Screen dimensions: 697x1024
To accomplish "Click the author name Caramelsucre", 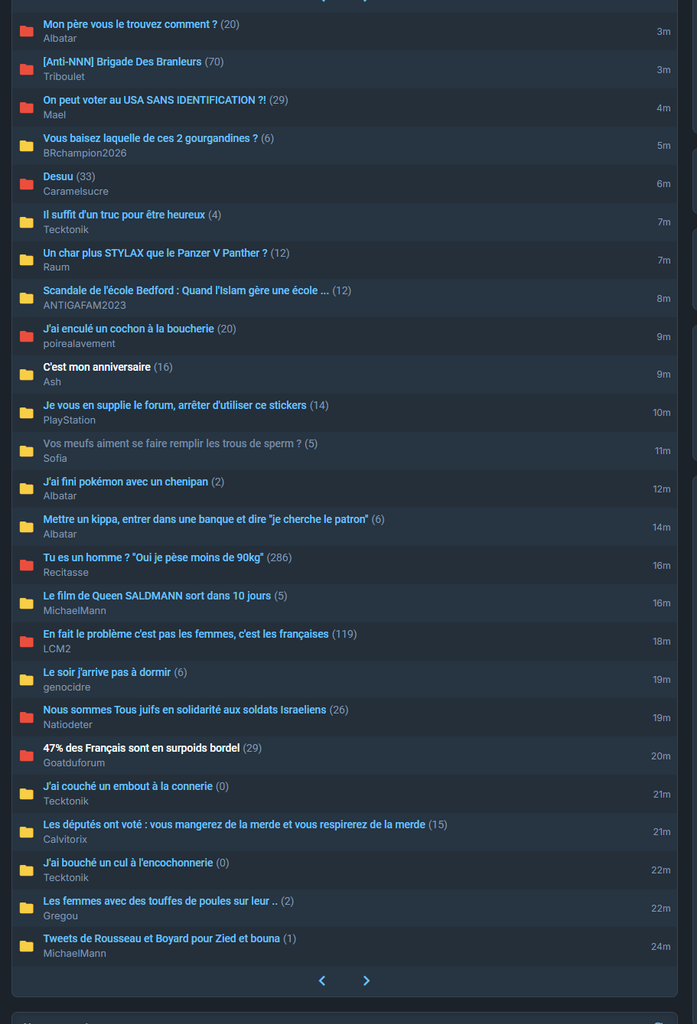I will coord(76,191).
